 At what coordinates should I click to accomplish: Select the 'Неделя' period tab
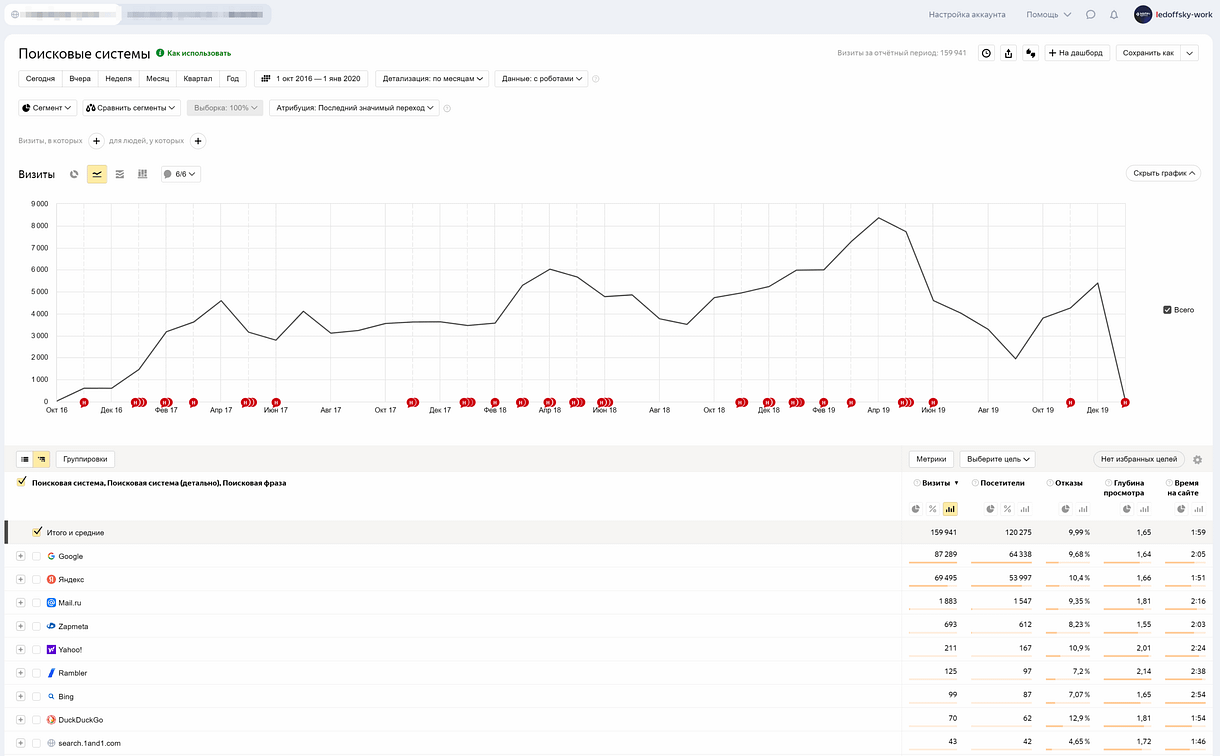click(x=118, y=78)
